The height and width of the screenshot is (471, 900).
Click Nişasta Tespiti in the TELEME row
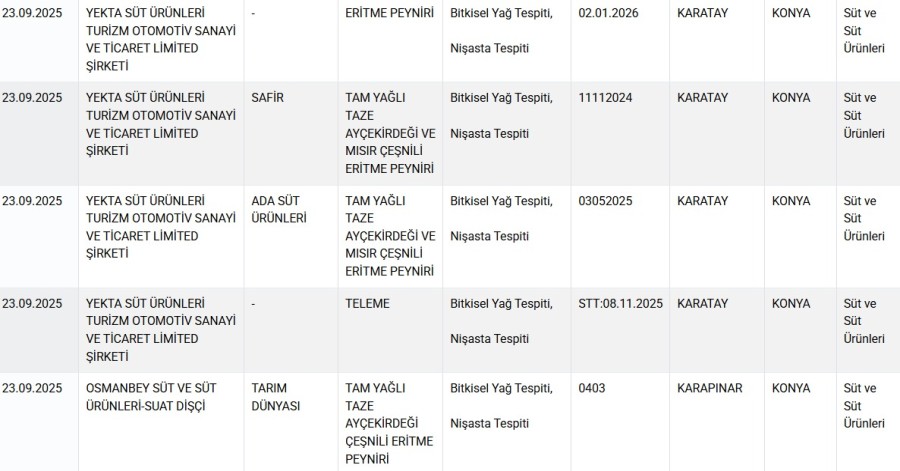coord(489,338)
